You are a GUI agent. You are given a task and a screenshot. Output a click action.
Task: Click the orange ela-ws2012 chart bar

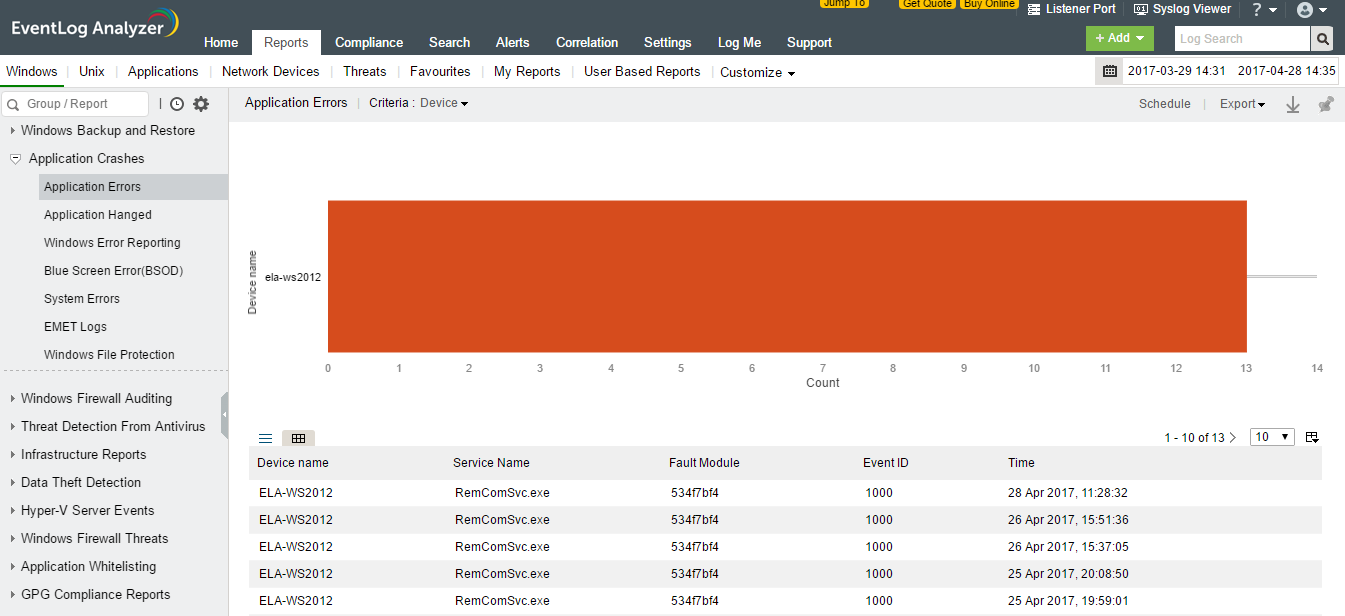pos(786,276)
